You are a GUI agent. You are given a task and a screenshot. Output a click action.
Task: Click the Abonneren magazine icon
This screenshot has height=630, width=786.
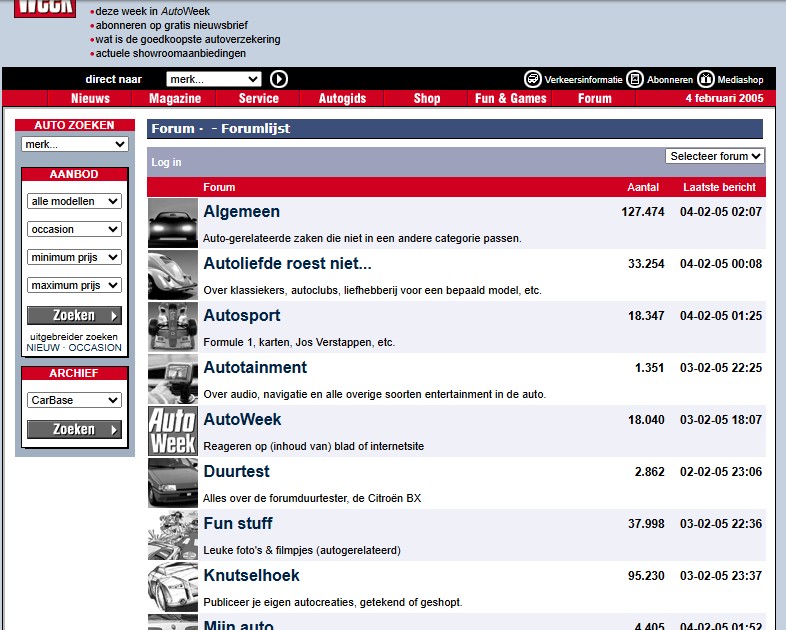click(635, 79)
